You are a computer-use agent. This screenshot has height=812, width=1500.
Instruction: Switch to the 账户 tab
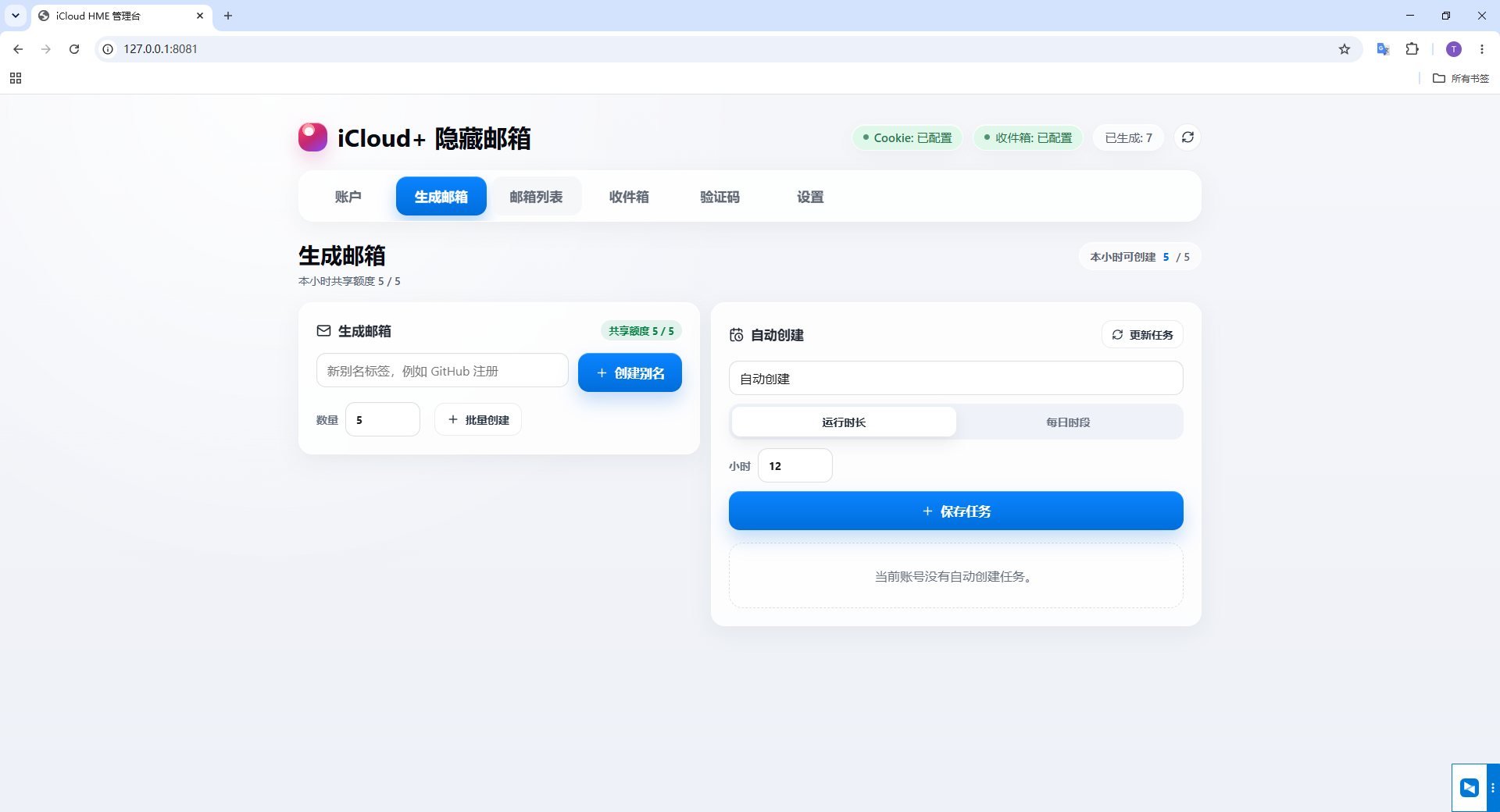348,196
